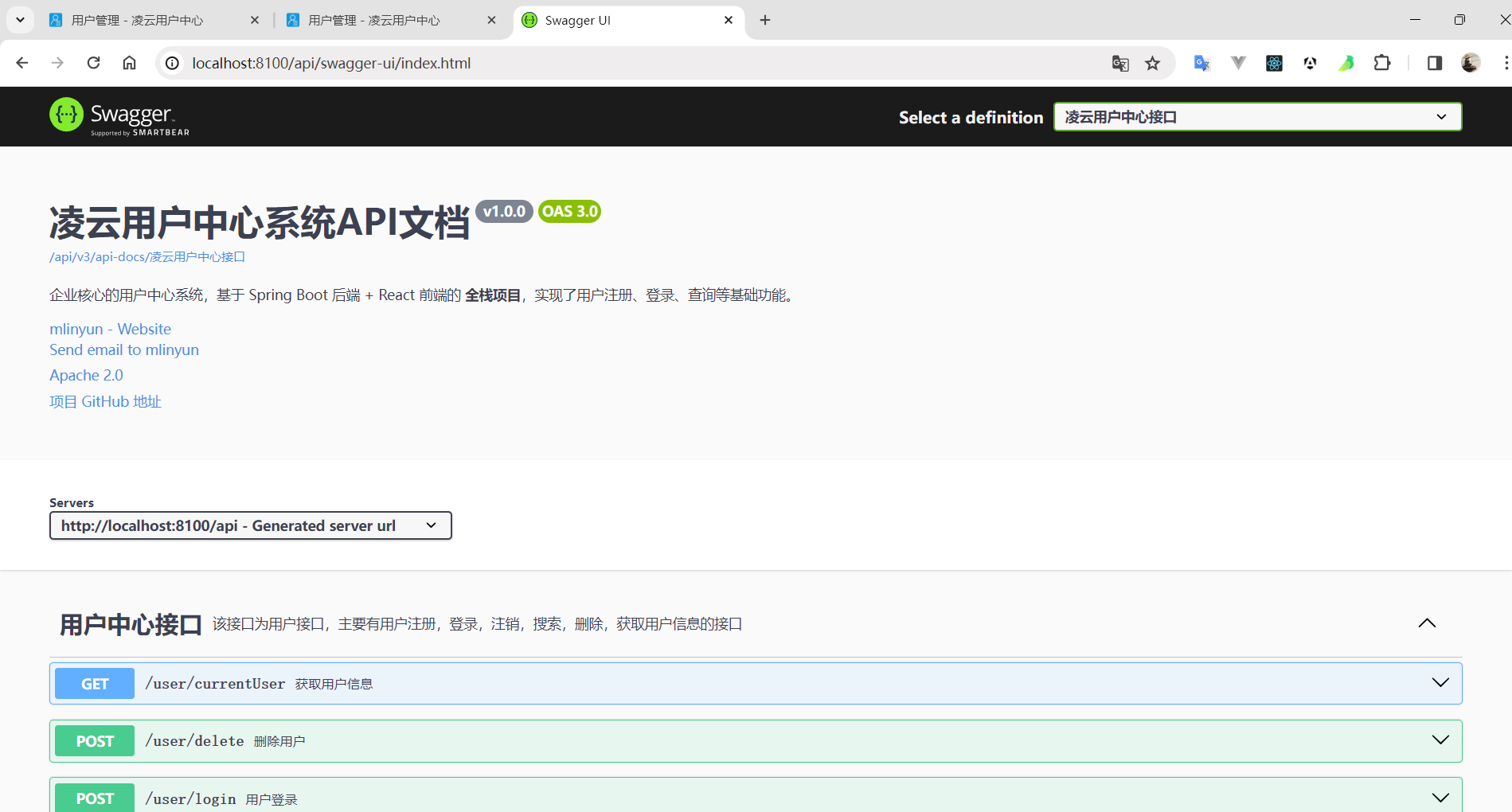Collapse the 用户中心接口 section
The width and height of the screenshot is (1512, 812).
(1427, 623)
